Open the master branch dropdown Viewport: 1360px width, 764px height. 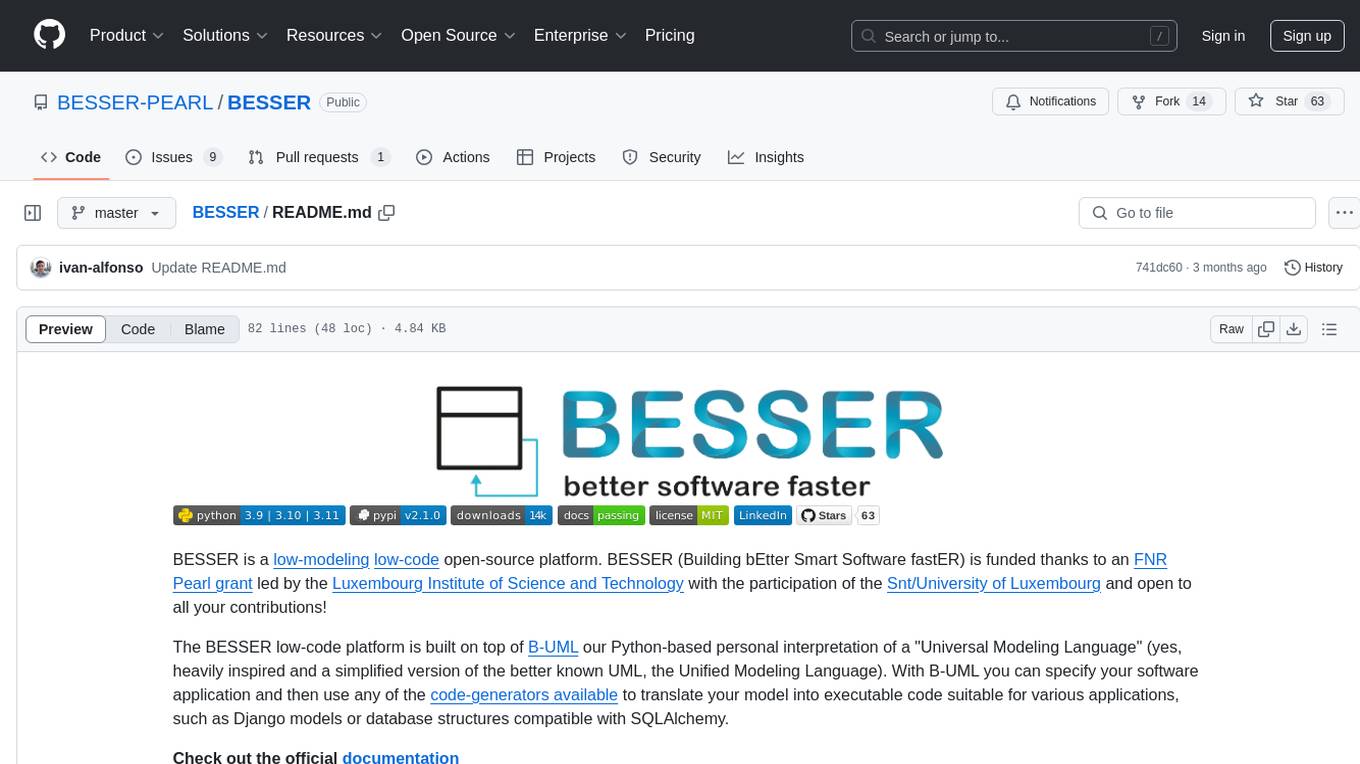click(116, 213)
